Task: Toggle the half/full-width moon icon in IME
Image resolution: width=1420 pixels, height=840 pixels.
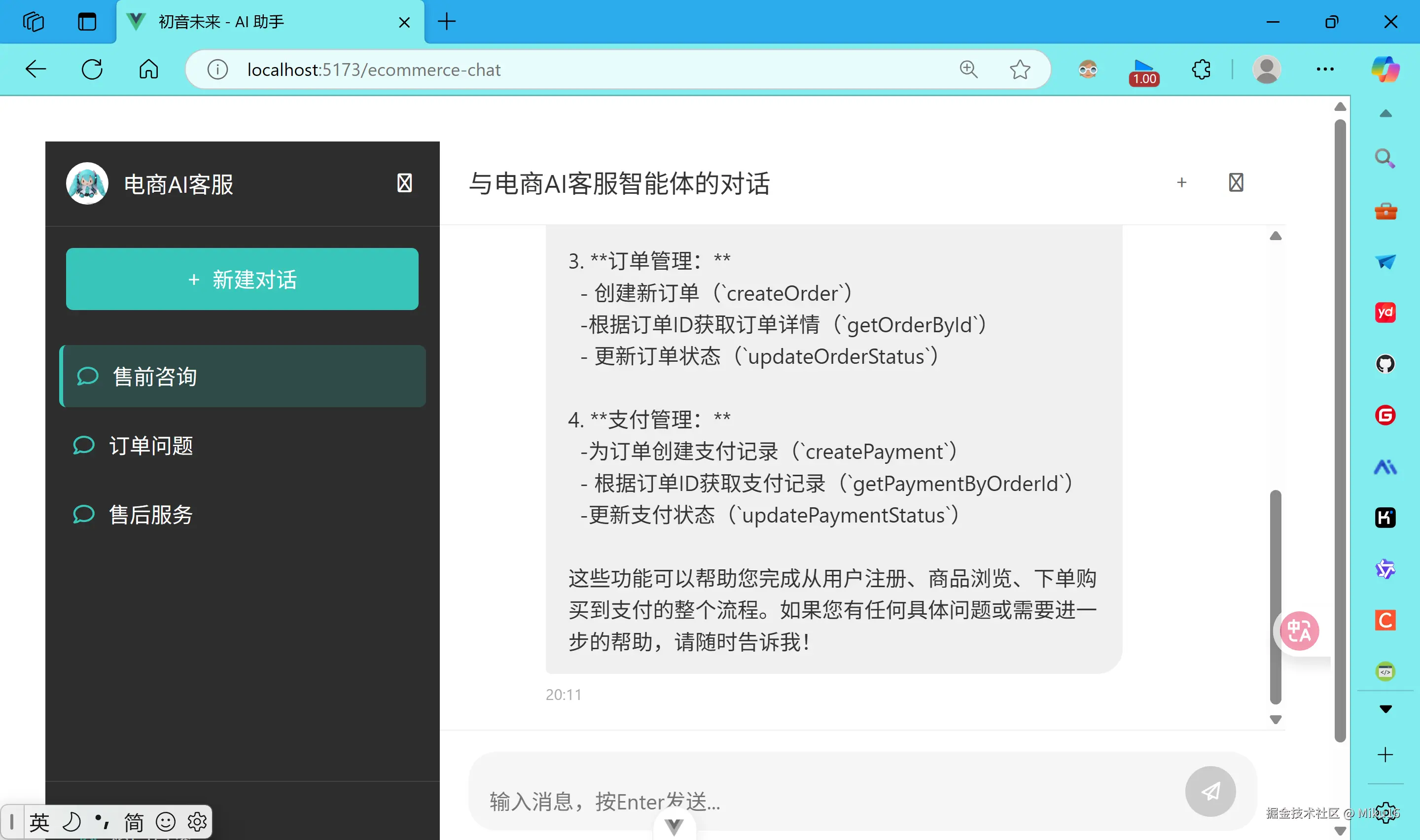Action: tap(71, 822)
